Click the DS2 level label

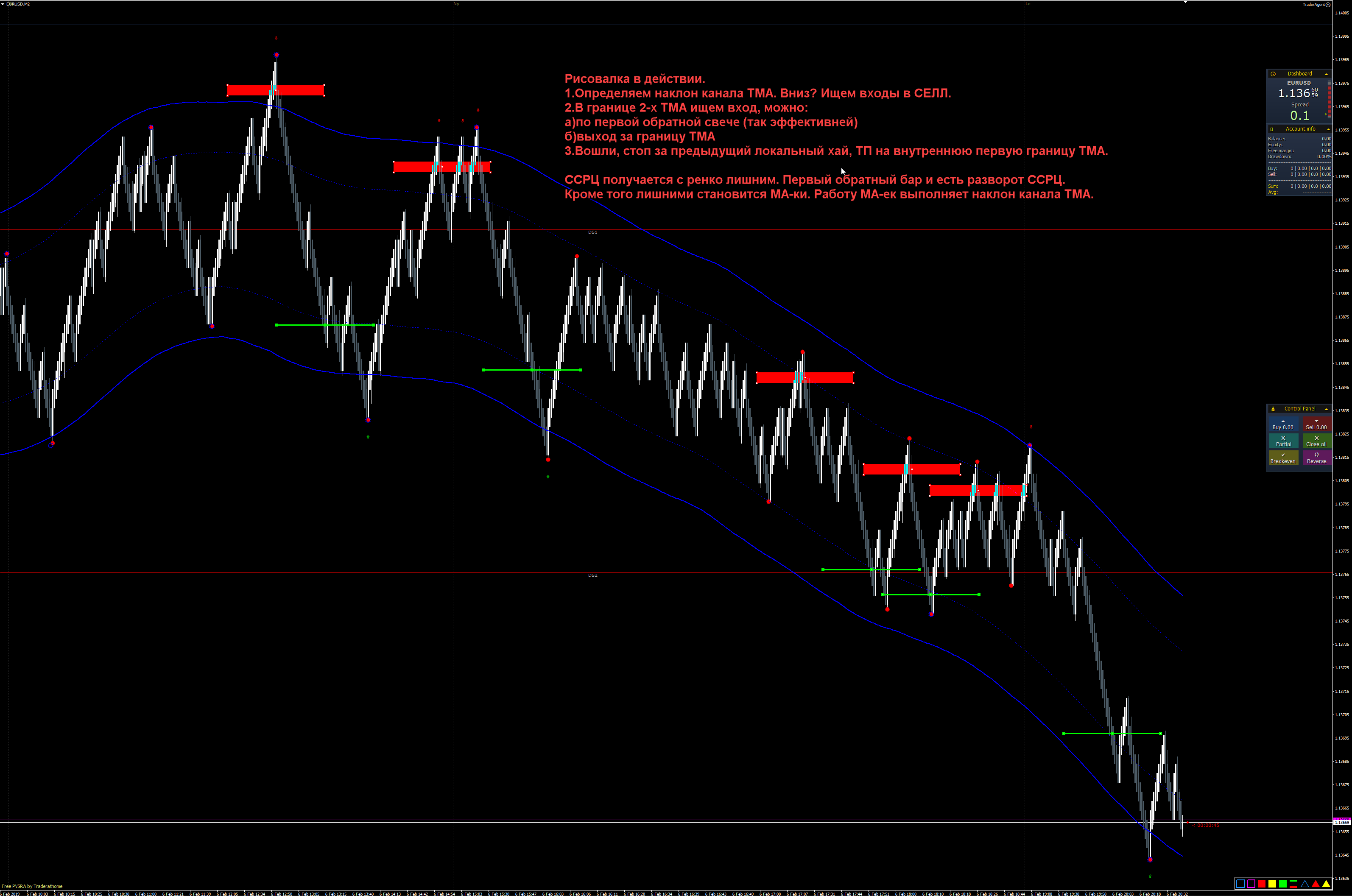[592, 575]
